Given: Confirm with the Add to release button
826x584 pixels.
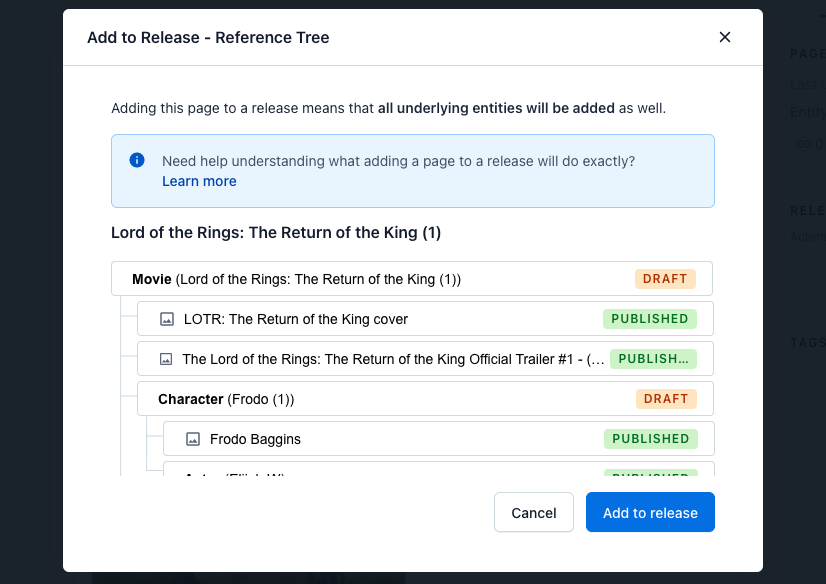Looking at the screenshot, I should pyautogui.click(x=650, y=513).
